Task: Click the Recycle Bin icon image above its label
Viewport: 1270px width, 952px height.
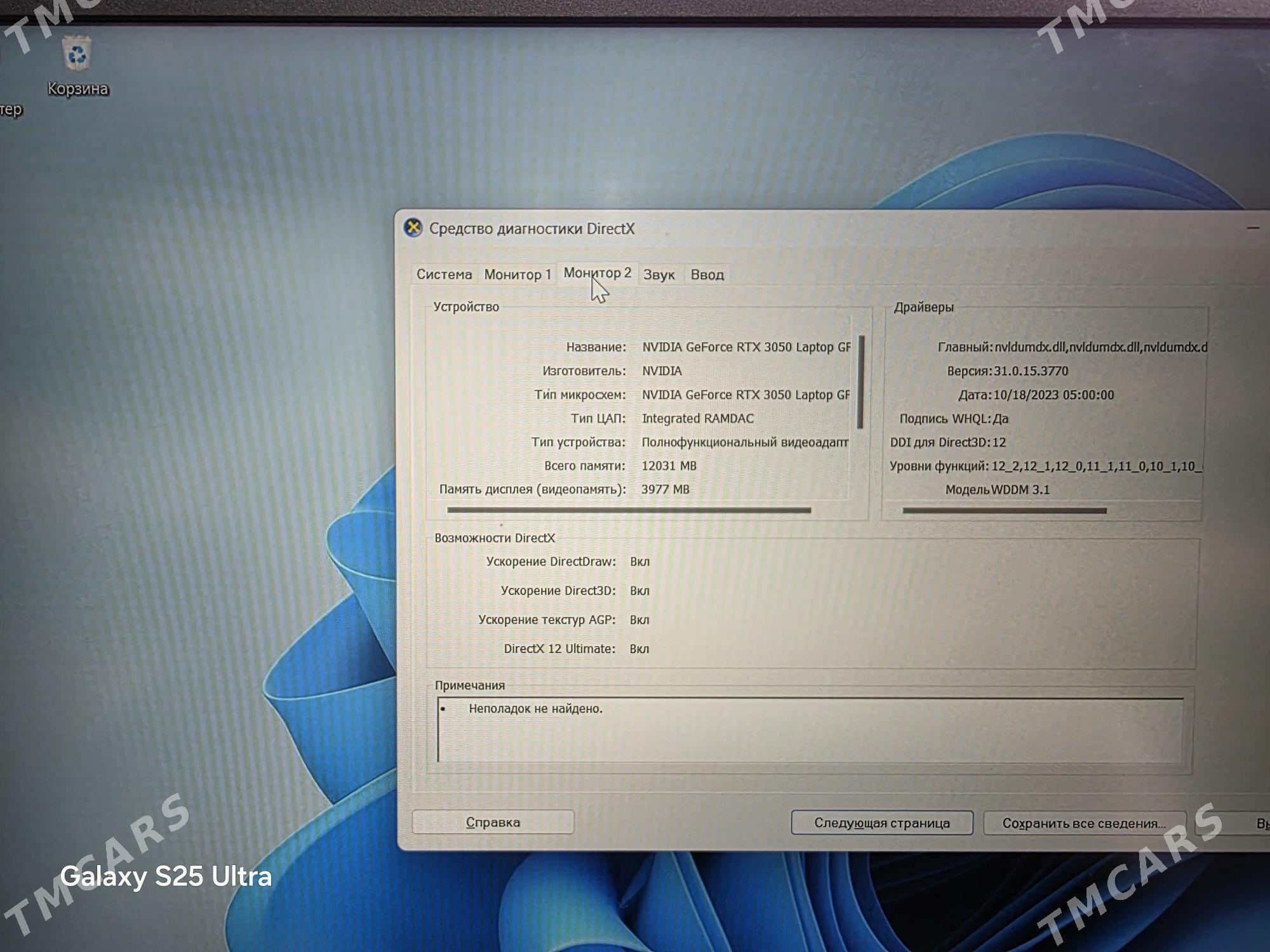Action: coord(77,54)
